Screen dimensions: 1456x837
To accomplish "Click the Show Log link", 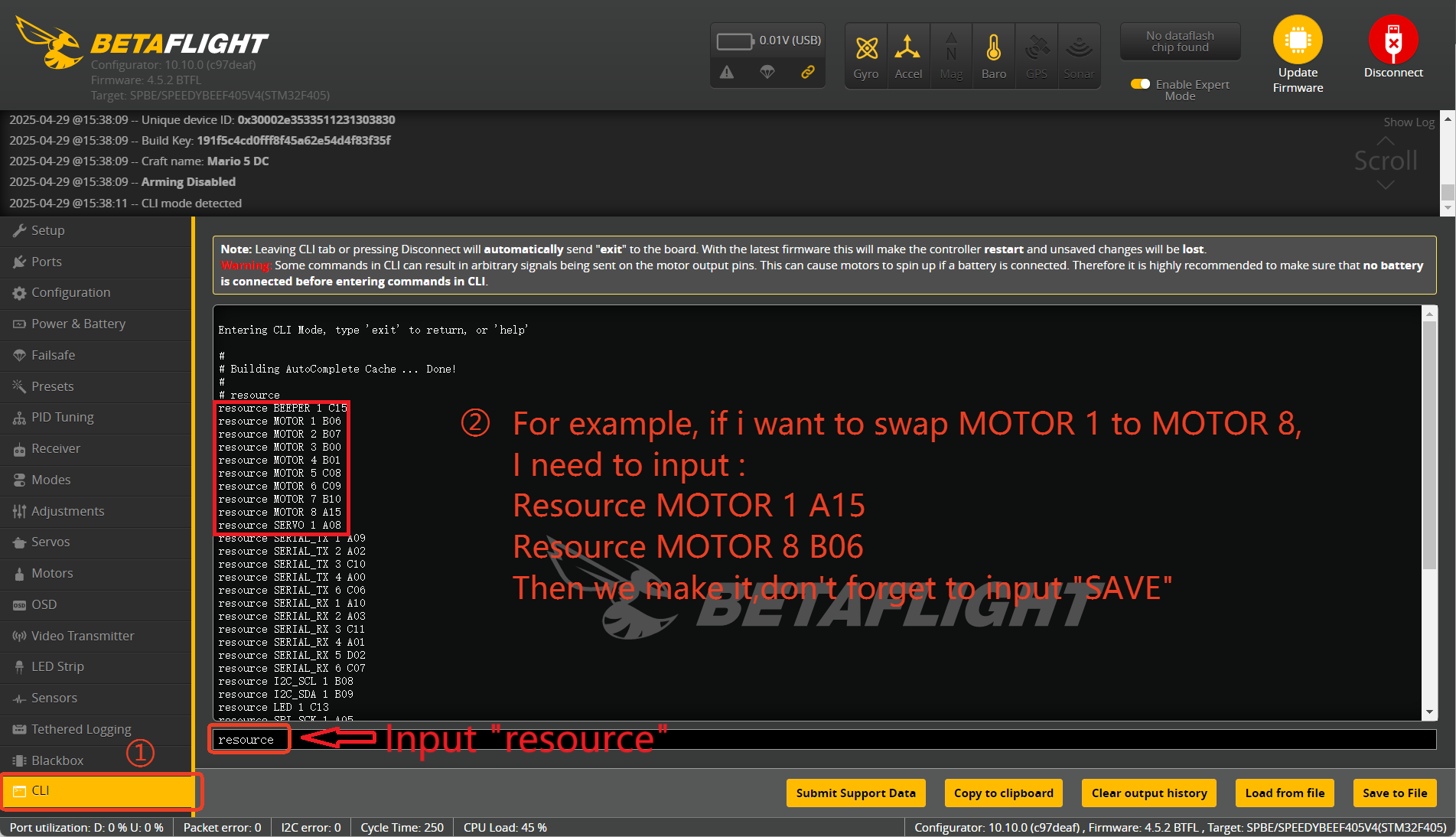I will click(x=1409, y=122).
